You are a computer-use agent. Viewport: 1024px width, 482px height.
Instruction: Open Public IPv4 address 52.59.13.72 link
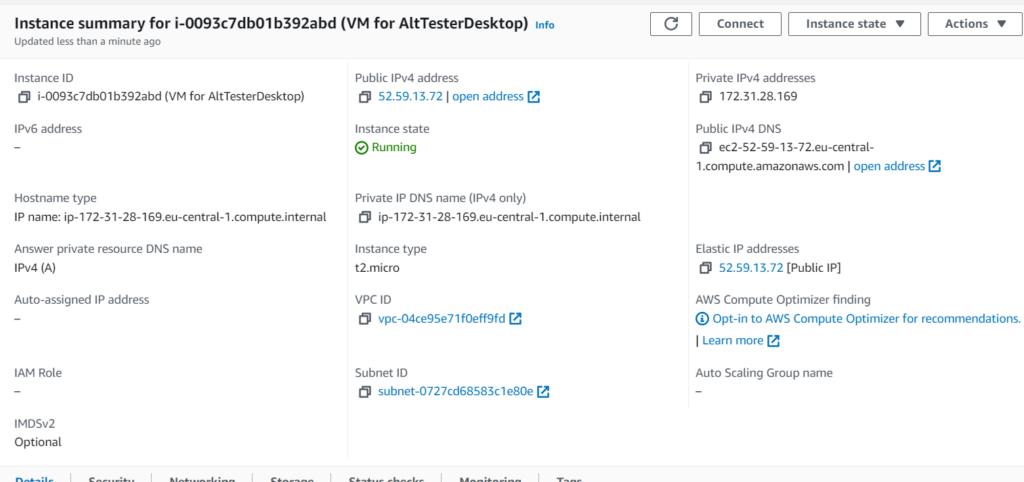click(x=411, y=97)
